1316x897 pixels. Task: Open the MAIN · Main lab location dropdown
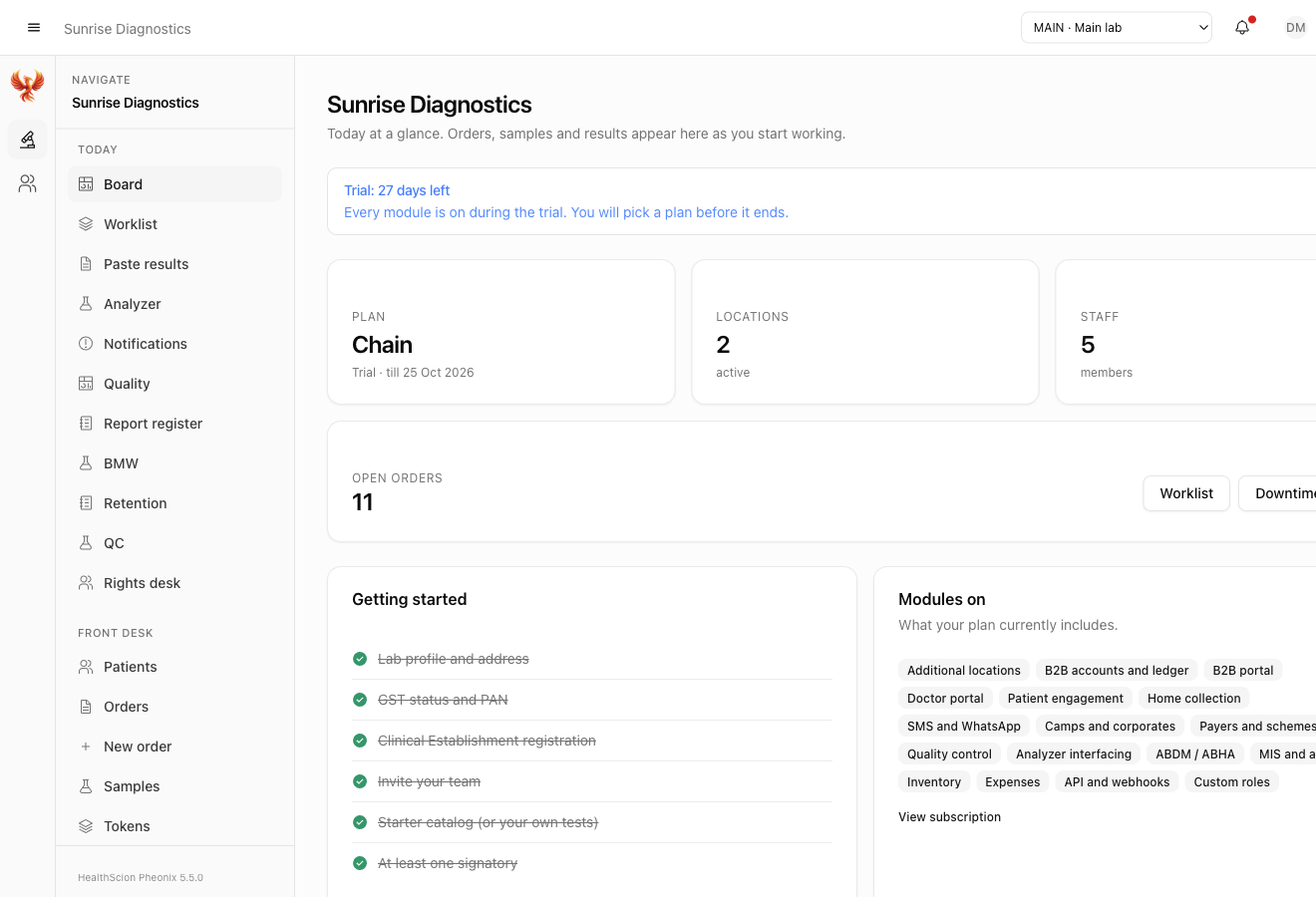(x=1117, y=28)
